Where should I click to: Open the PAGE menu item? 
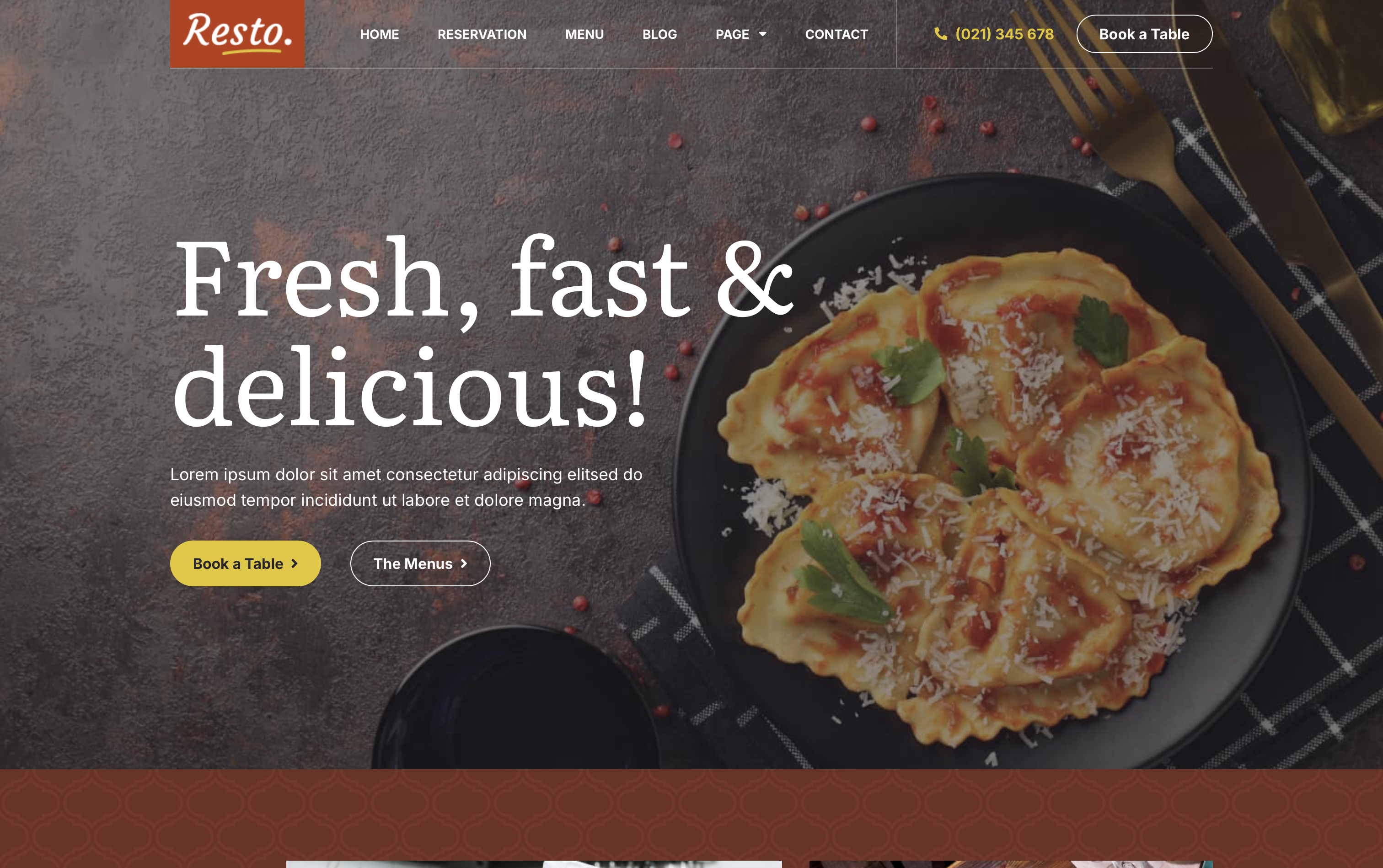pos(732,34)
